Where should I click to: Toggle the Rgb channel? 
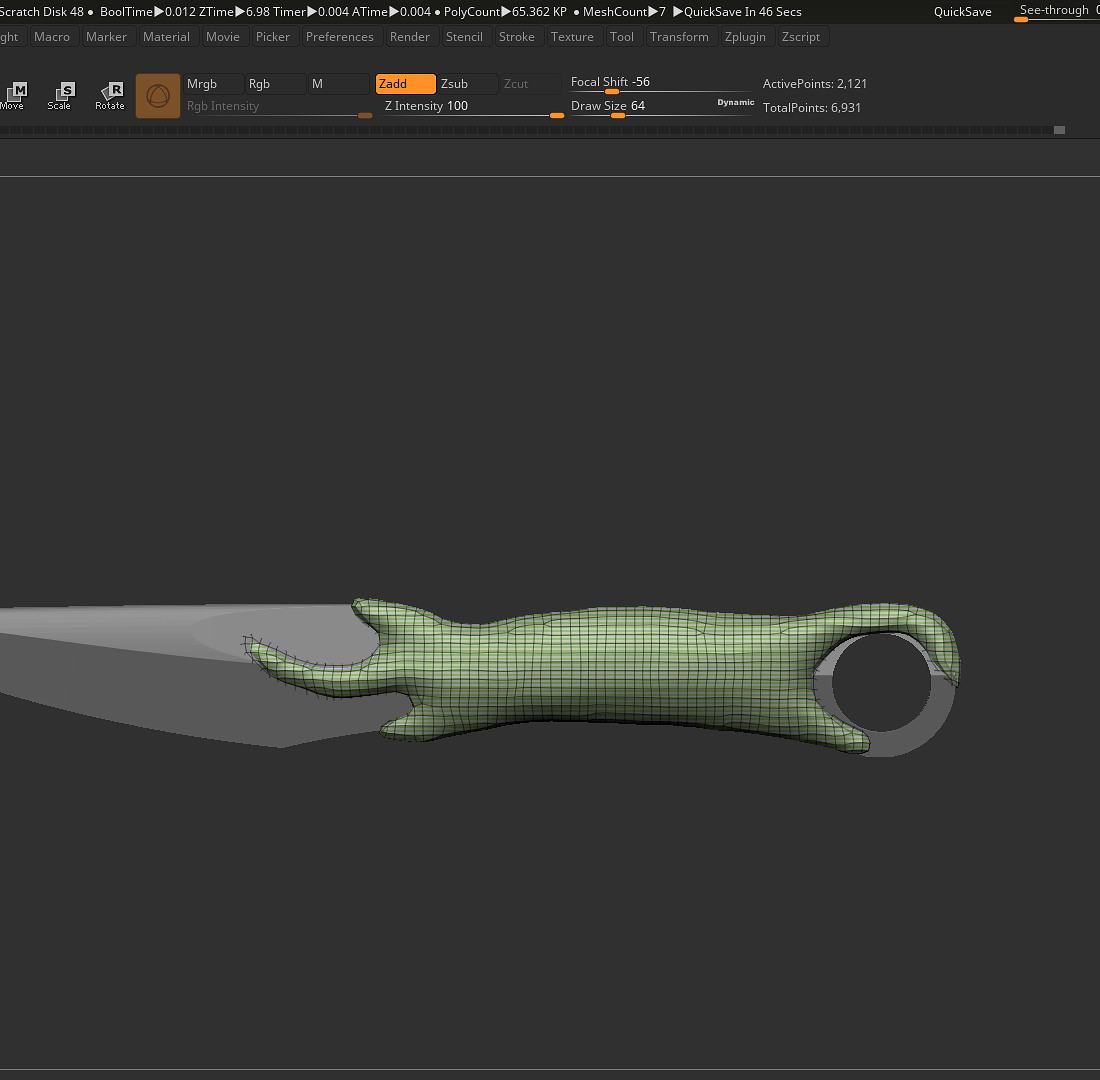coord(275,84)
